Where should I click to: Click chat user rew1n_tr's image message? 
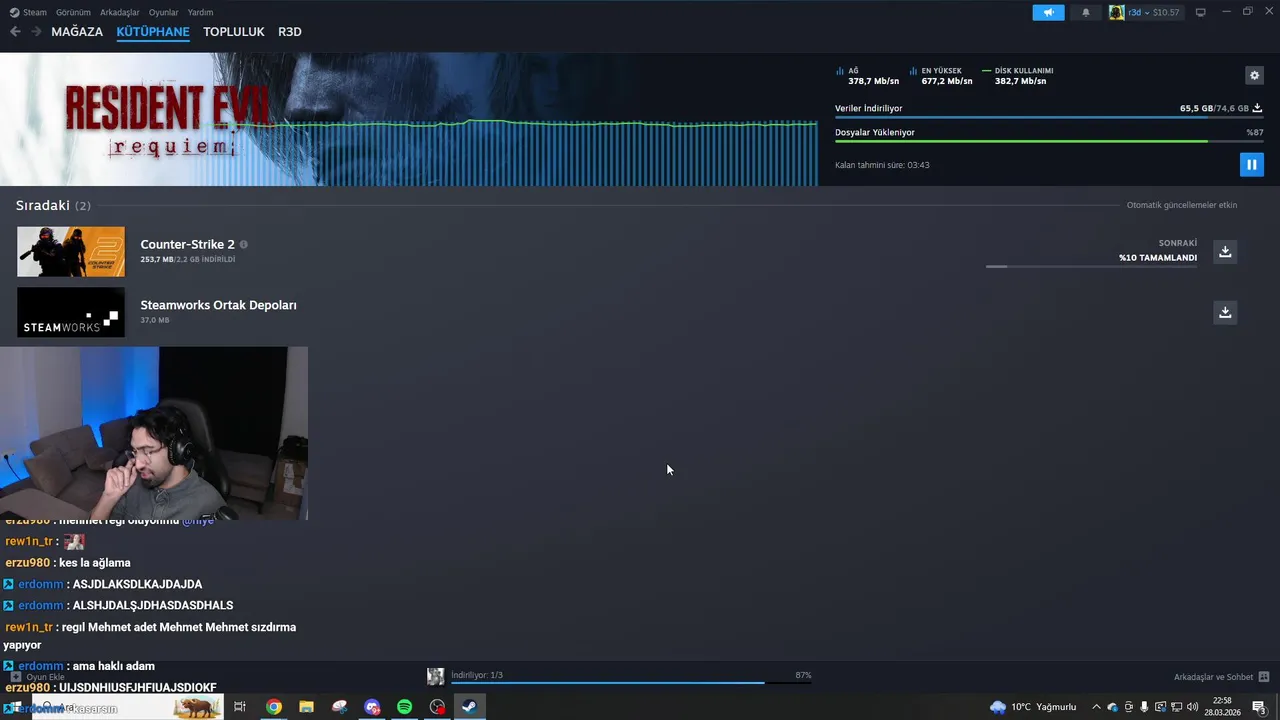74,541
